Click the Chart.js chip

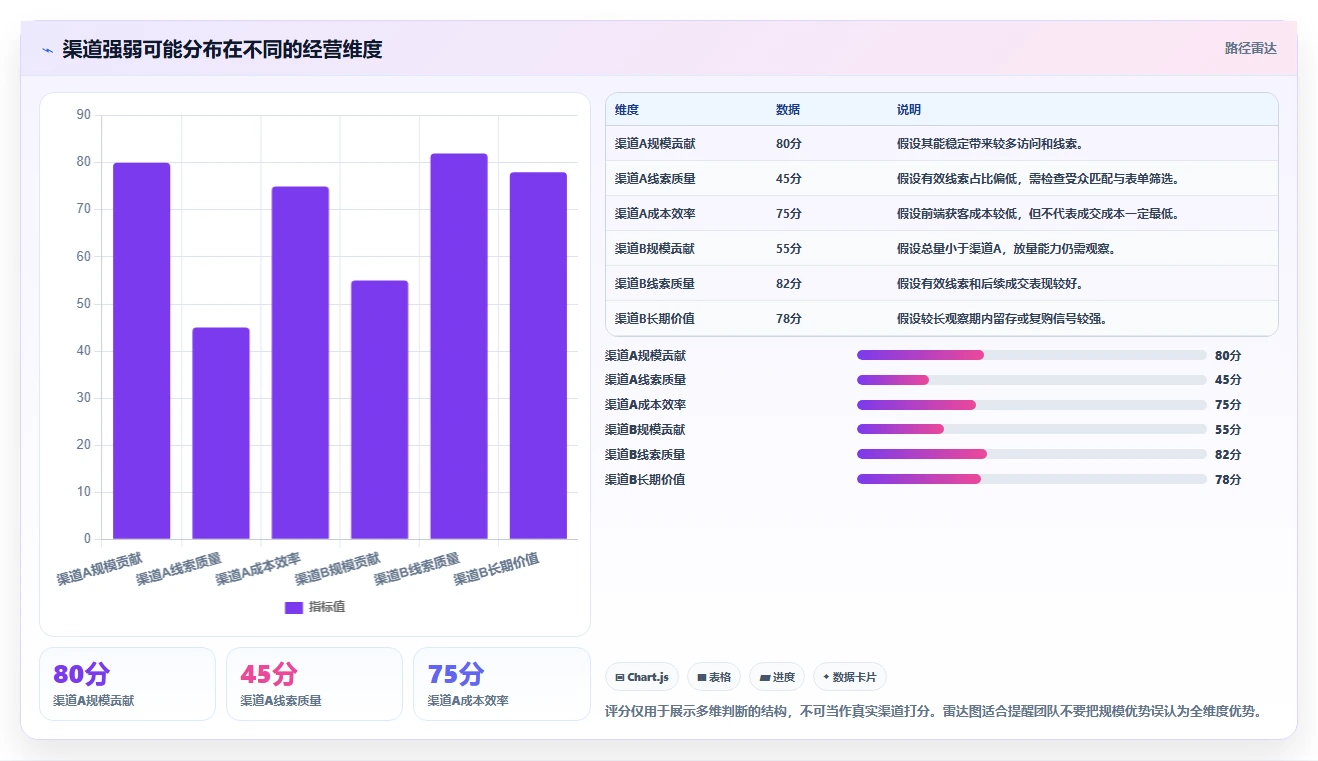[642, 677]
